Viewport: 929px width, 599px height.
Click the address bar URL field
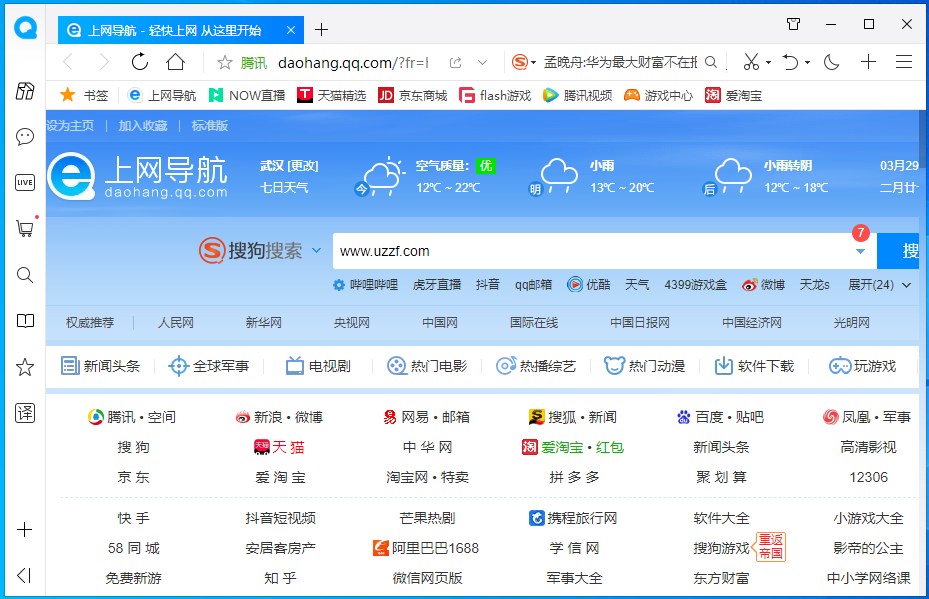point(353,62)
